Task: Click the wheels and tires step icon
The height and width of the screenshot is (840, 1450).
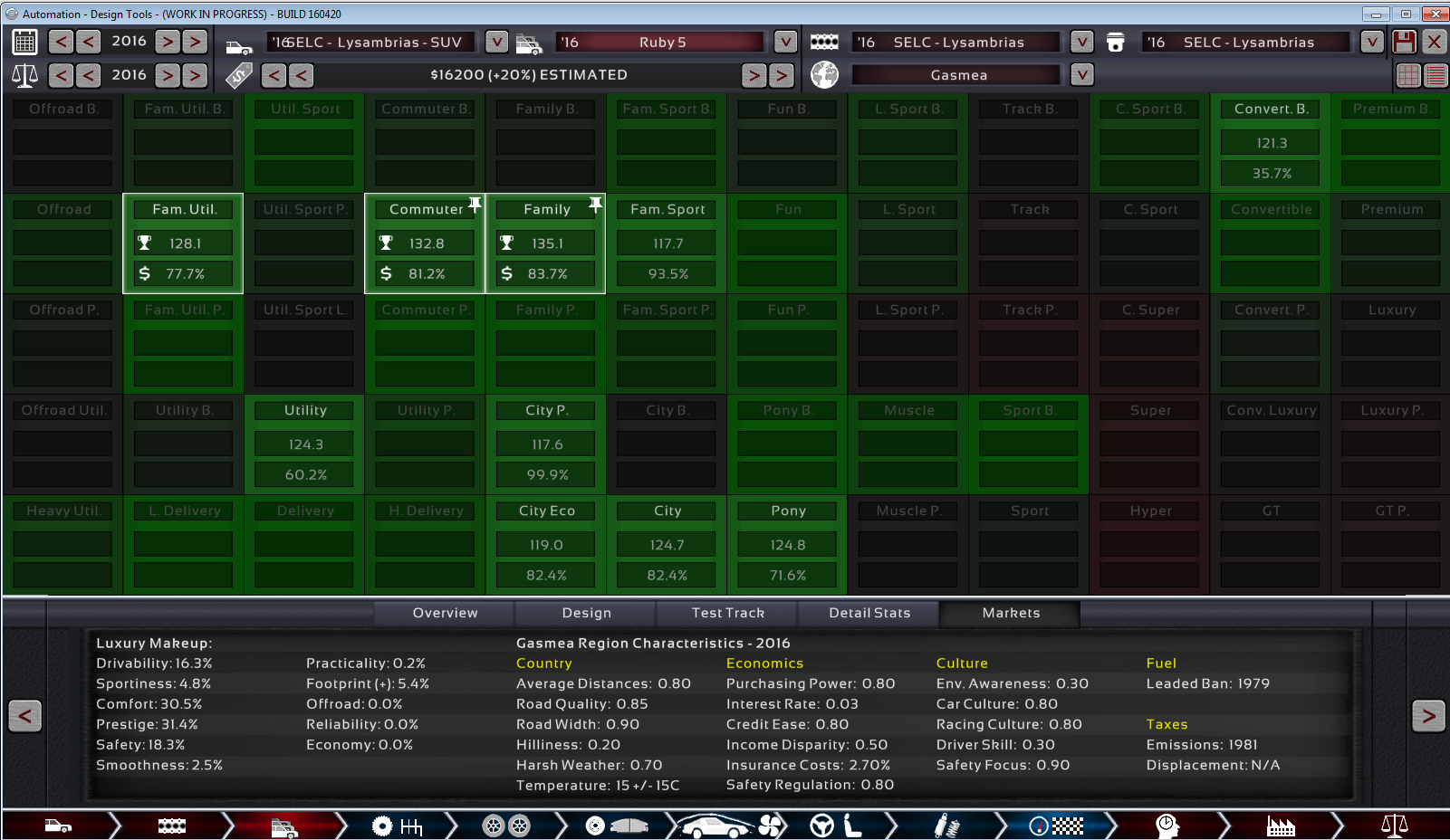Action: pyautogui.click(x=505, y=826)
